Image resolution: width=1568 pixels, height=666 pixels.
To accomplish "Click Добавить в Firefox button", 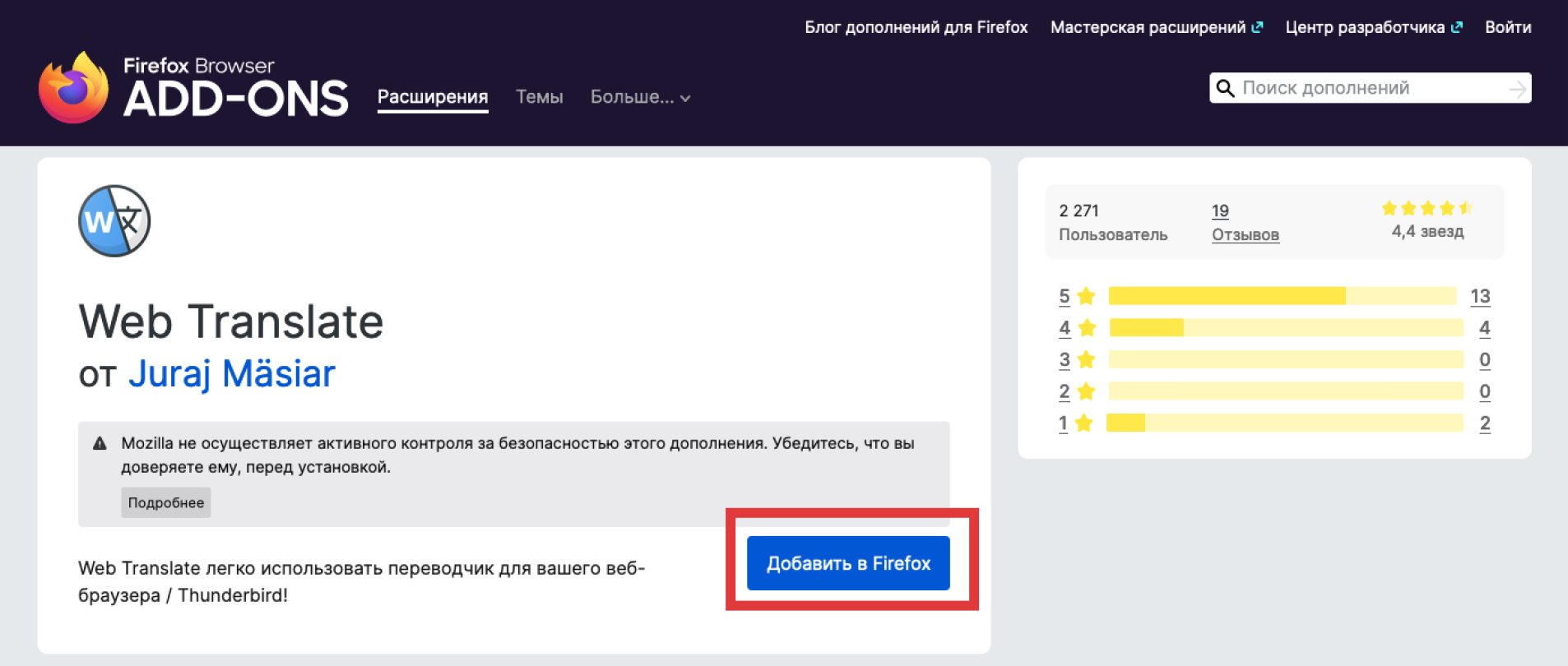I will pyautogui.click(x=848, y=563).
